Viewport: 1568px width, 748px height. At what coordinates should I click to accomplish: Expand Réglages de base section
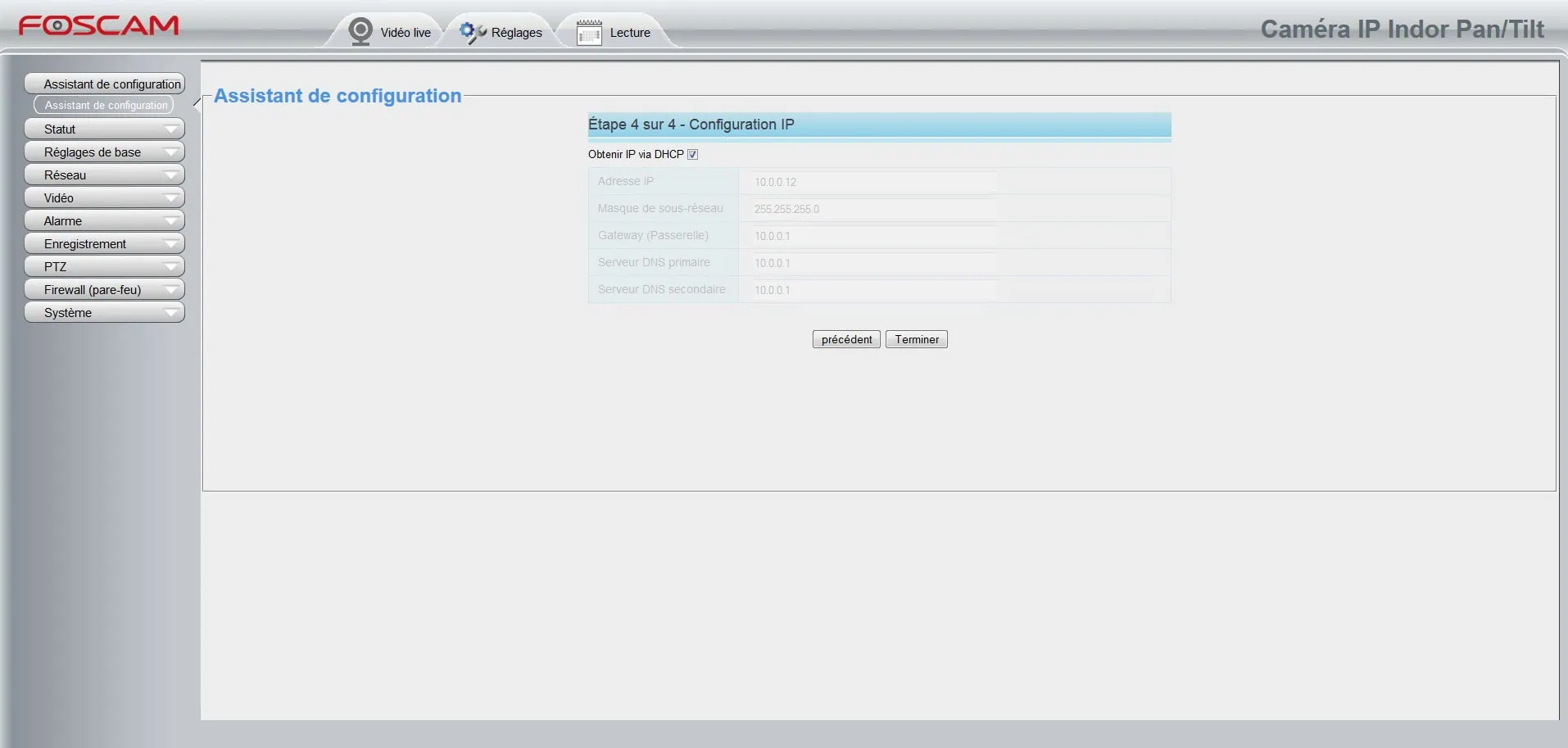point(104,152)
